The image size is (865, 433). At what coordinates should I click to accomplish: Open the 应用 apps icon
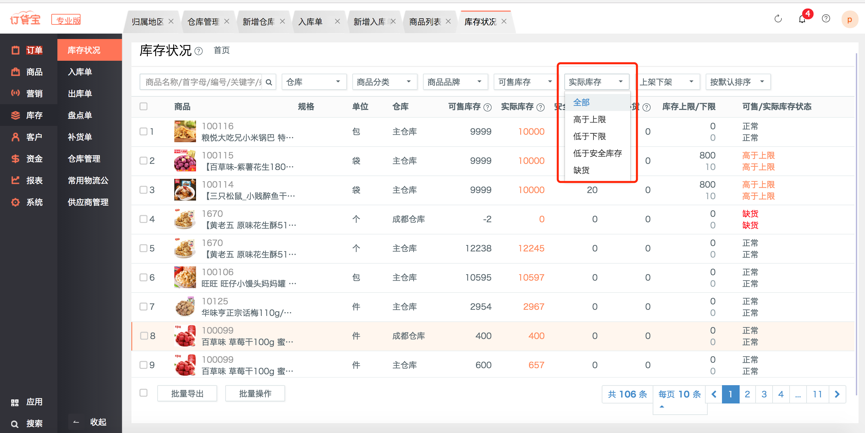pyautogui.click(x=15, y=403)
